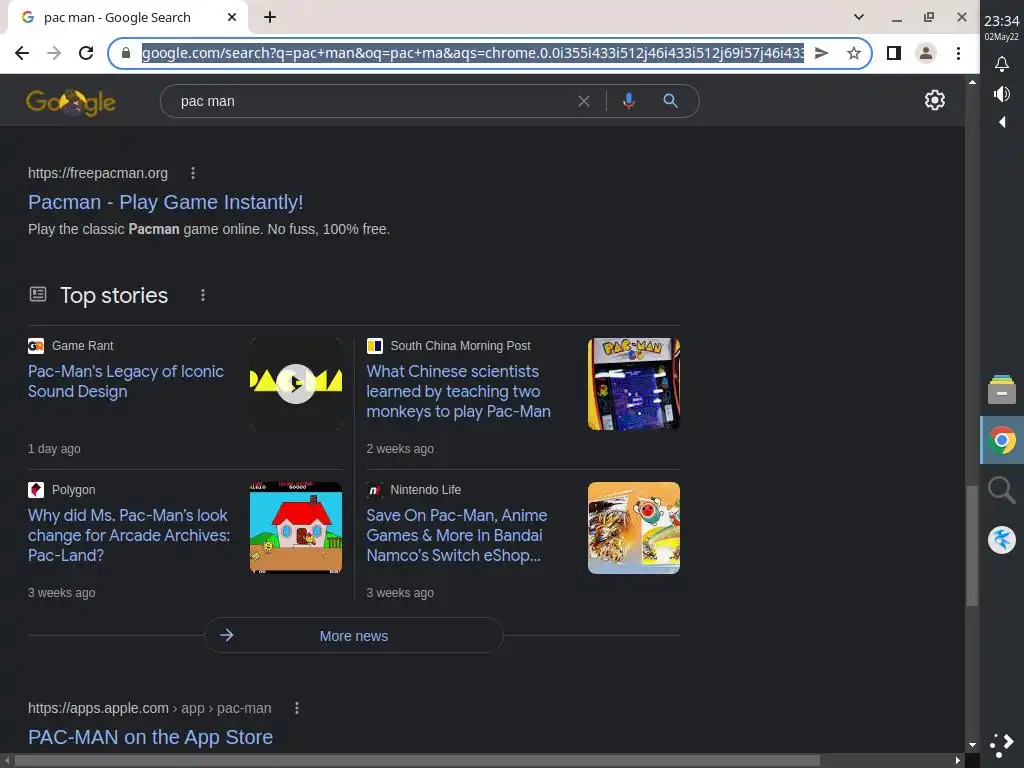Click the Nintendo Life anime thumbnail

(633, 528)
